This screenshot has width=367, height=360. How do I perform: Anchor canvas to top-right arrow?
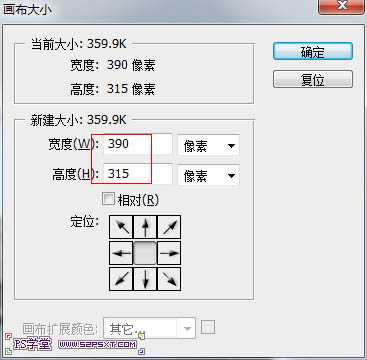click(x=169, y=227)
